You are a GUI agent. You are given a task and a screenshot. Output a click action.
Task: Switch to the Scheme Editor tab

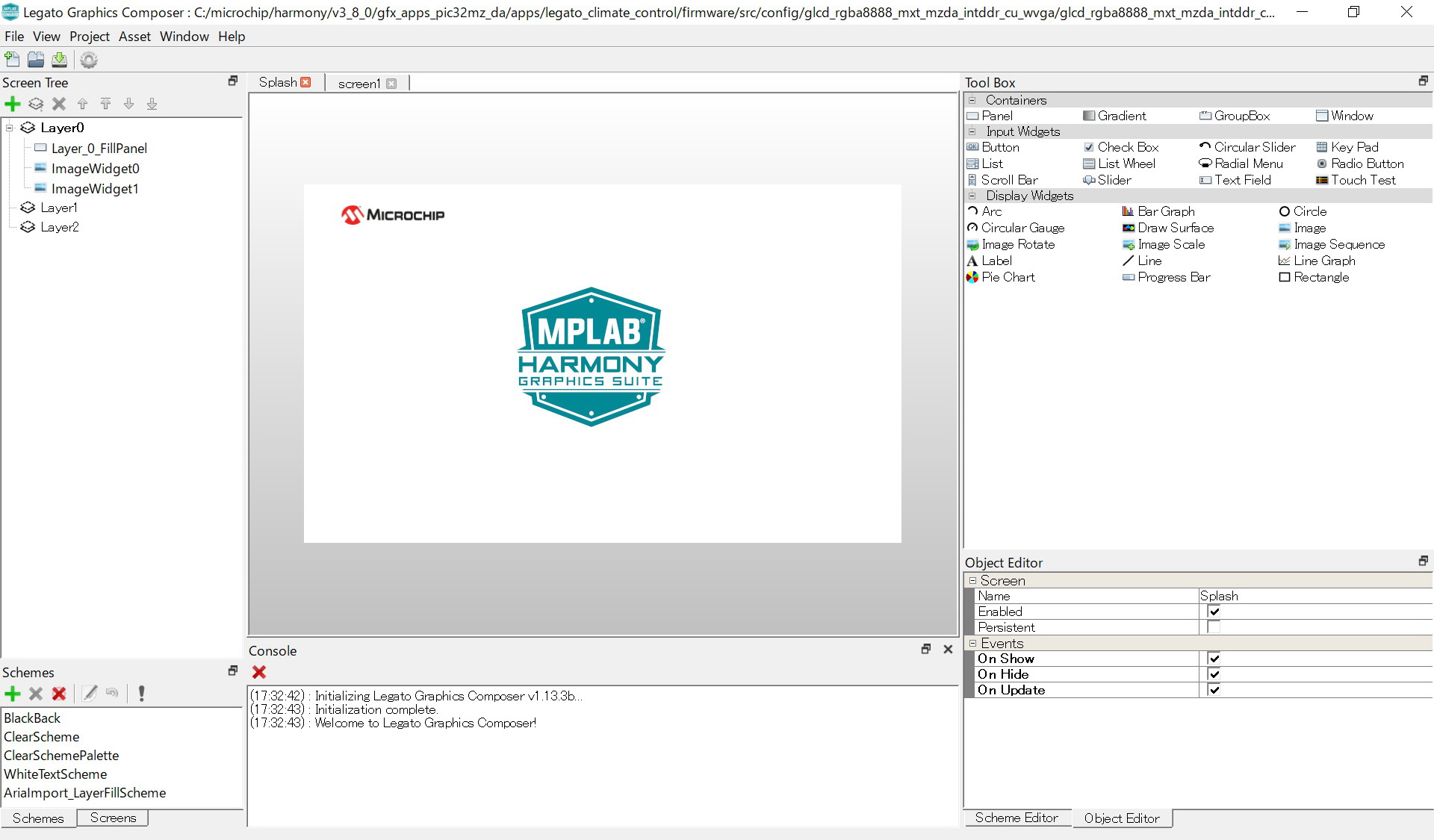coord(1016,818)
